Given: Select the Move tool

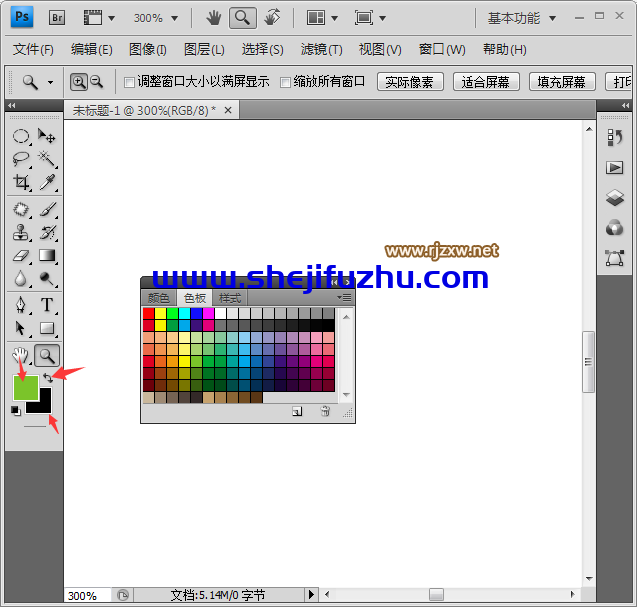Looking at the screenshot, I should [x=47, y=136].
